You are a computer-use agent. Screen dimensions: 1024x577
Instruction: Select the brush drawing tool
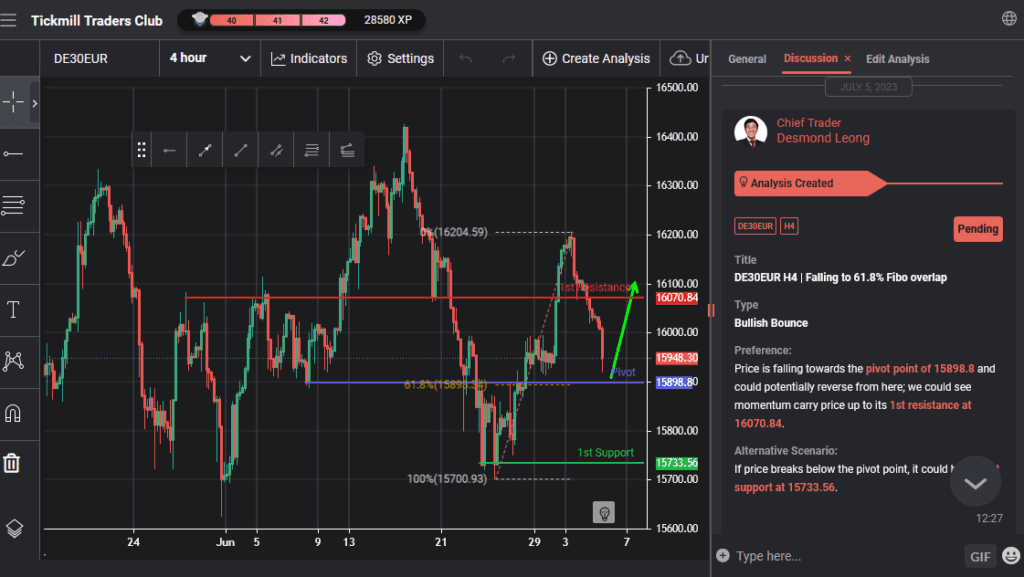pos(14,257)
